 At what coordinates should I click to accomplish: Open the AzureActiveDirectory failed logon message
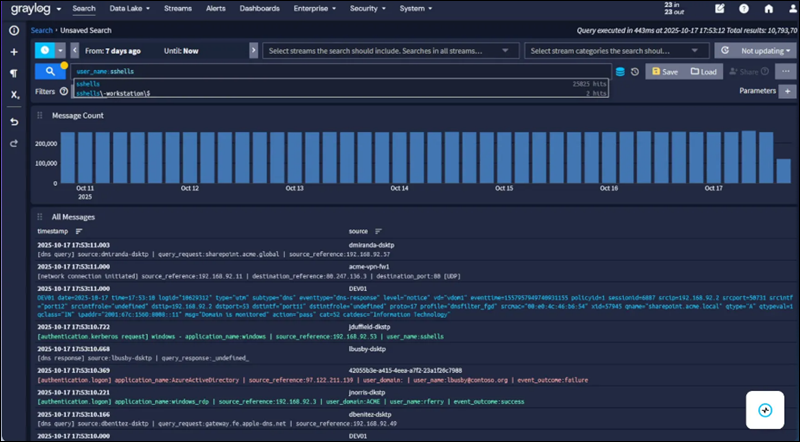pos(413,376)
